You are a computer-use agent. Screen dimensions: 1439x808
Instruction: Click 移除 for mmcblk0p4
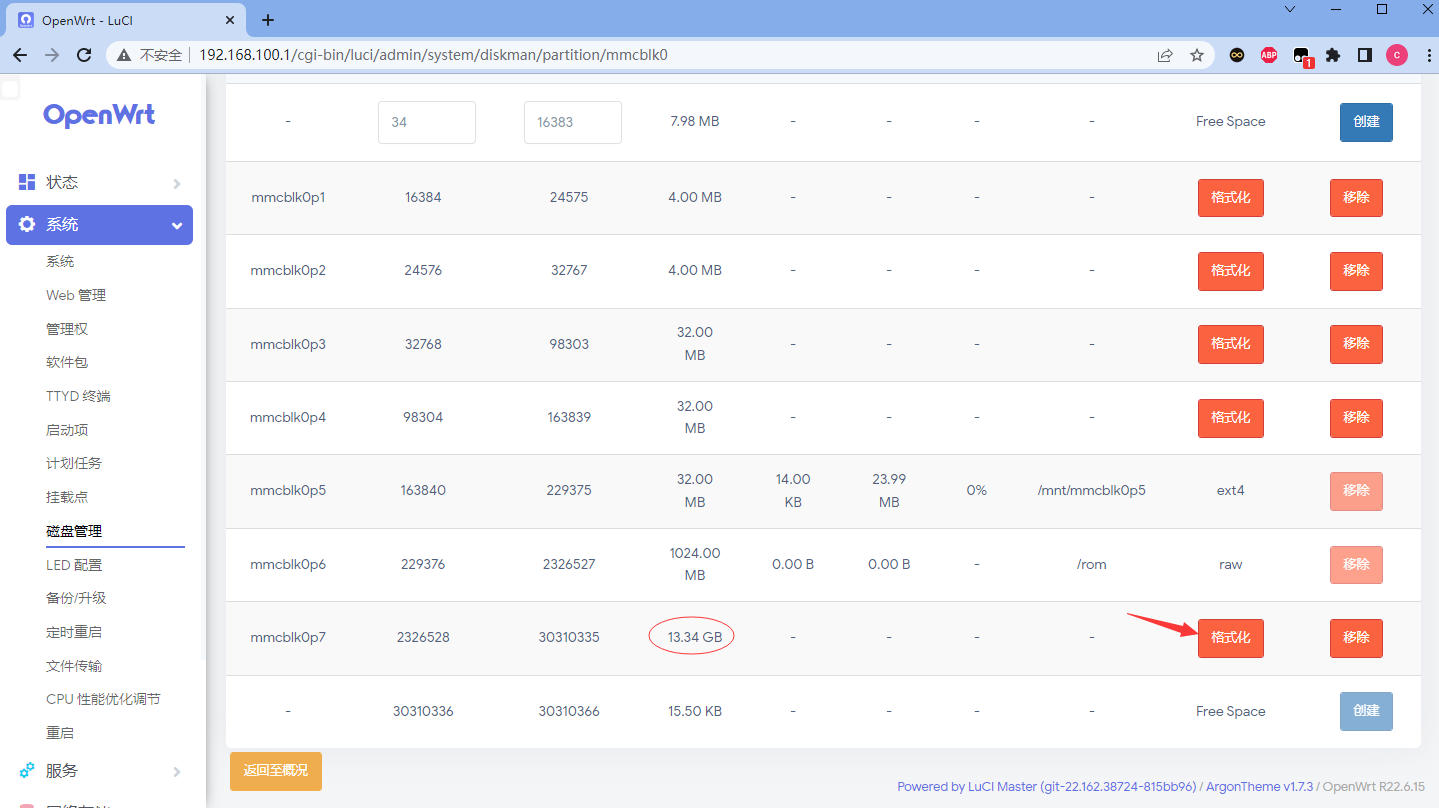coord(1356,418)
